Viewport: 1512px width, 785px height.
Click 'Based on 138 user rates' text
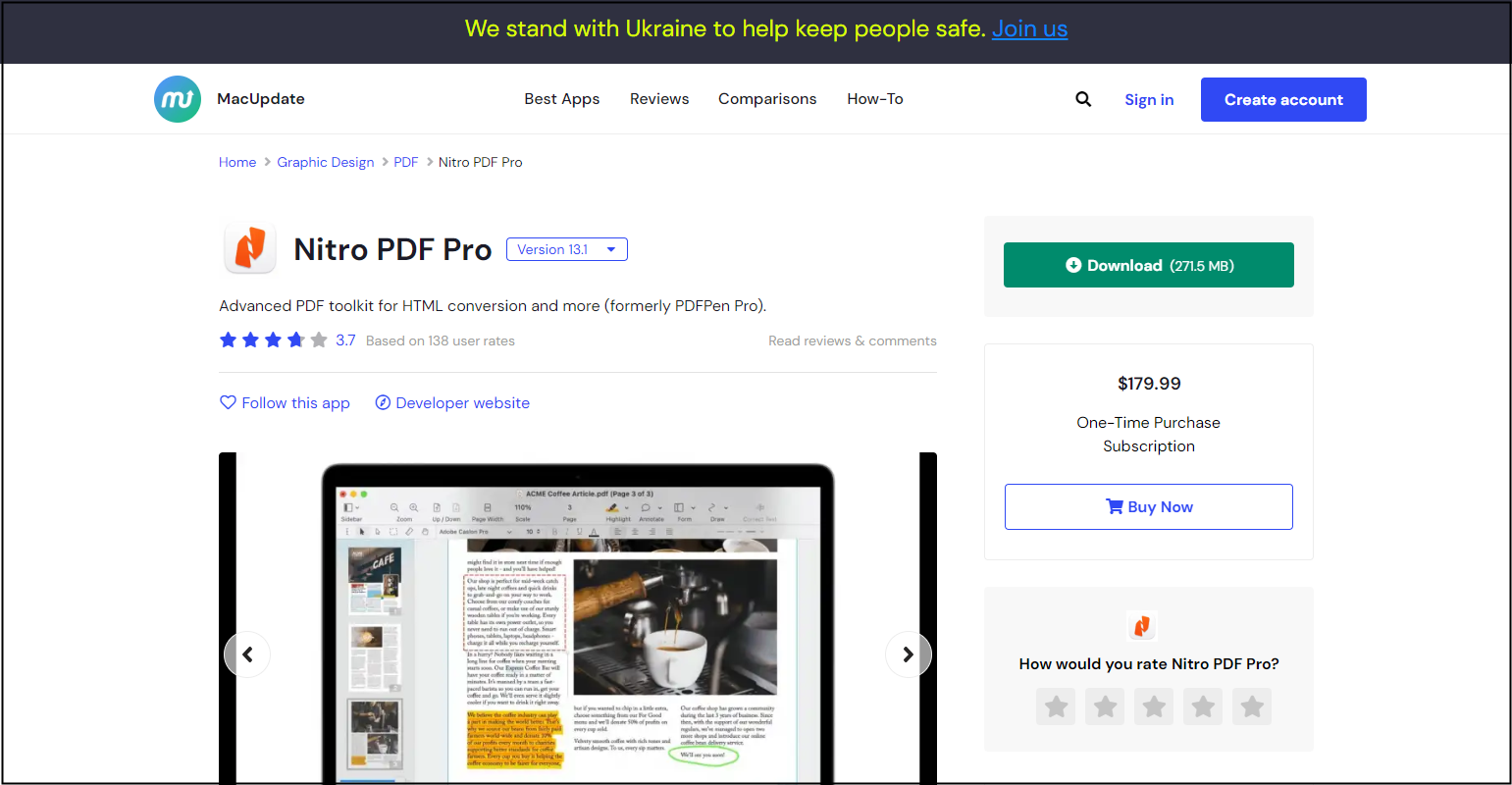pyautogui.click(x=441, y=340)
